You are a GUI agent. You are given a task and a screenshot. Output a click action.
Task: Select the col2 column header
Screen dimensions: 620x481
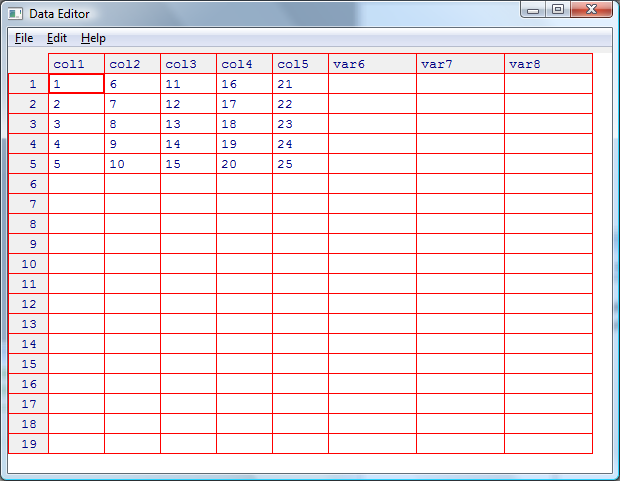[x=132, y=64]
